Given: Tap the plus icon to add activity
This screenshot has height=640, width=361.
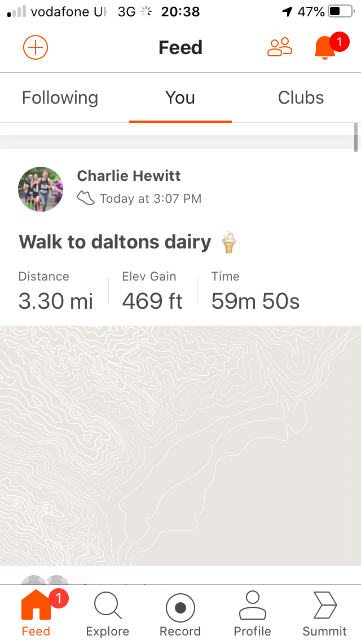Looking at the screenshot, I should (36, 47).
